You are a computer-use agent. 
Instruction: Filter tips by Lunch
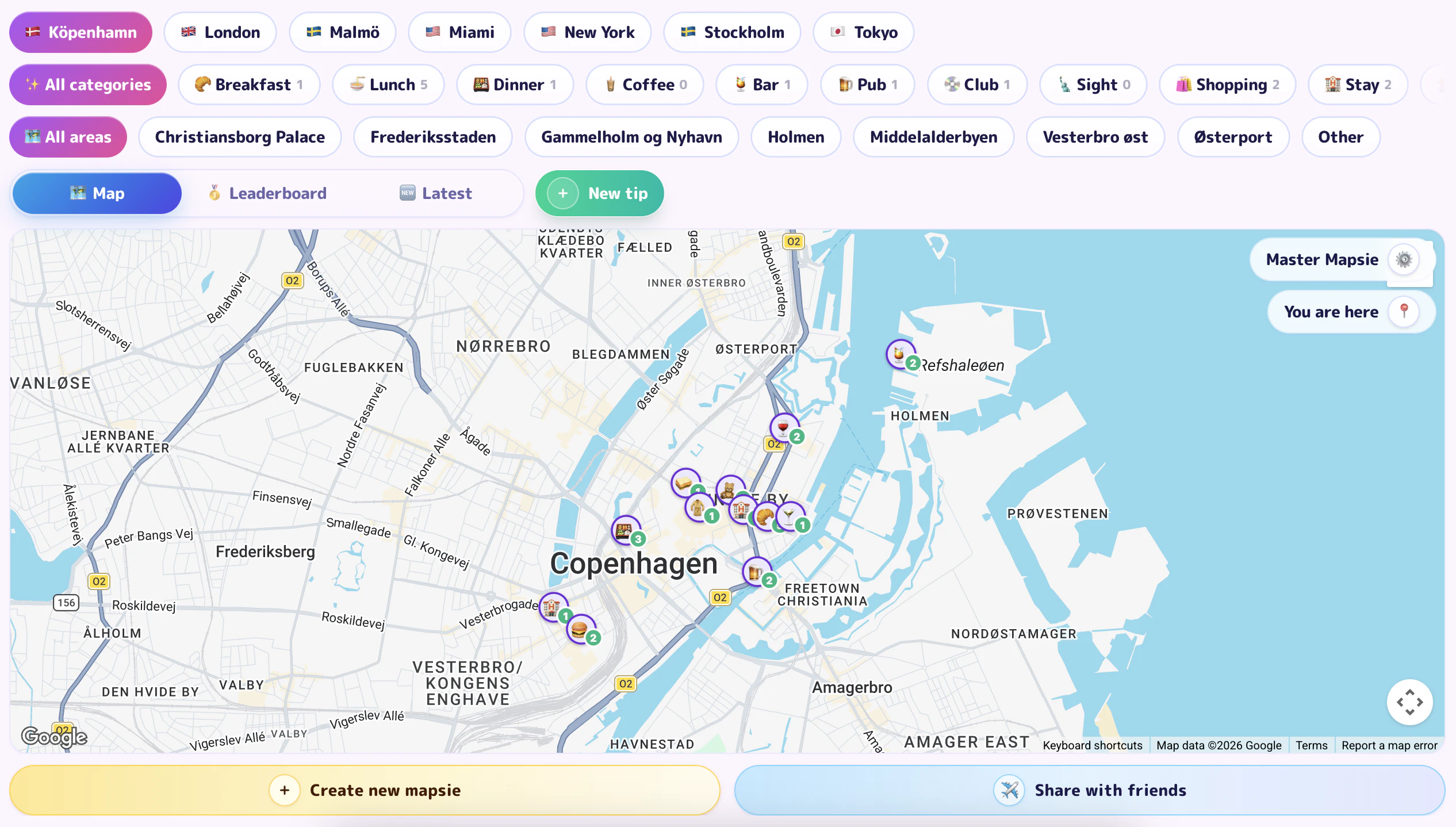388,85
